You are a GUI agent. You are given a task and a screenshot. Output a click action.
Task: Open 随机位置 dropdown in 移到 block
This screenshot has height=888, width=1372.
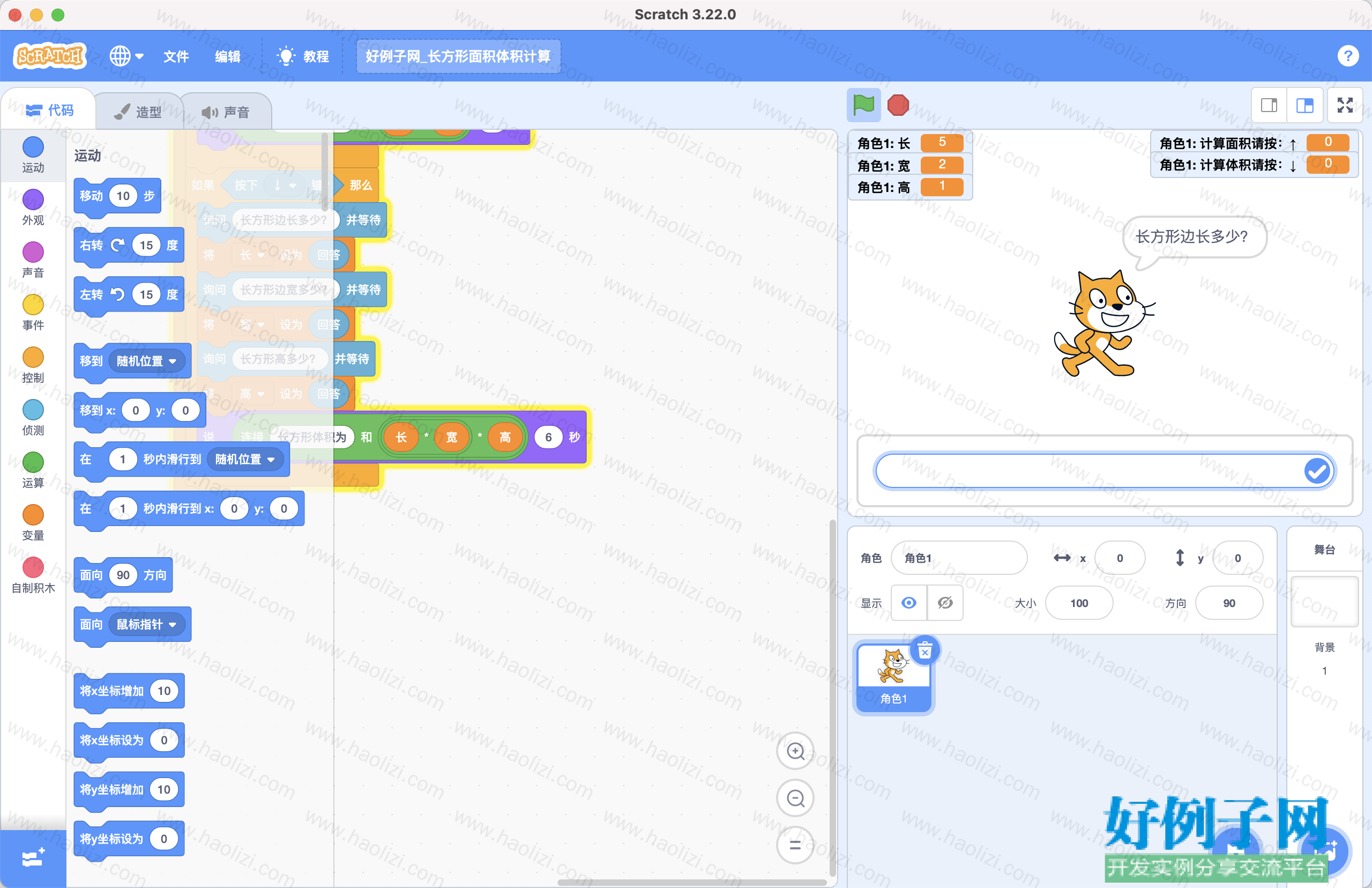click(x=146, y=361)
